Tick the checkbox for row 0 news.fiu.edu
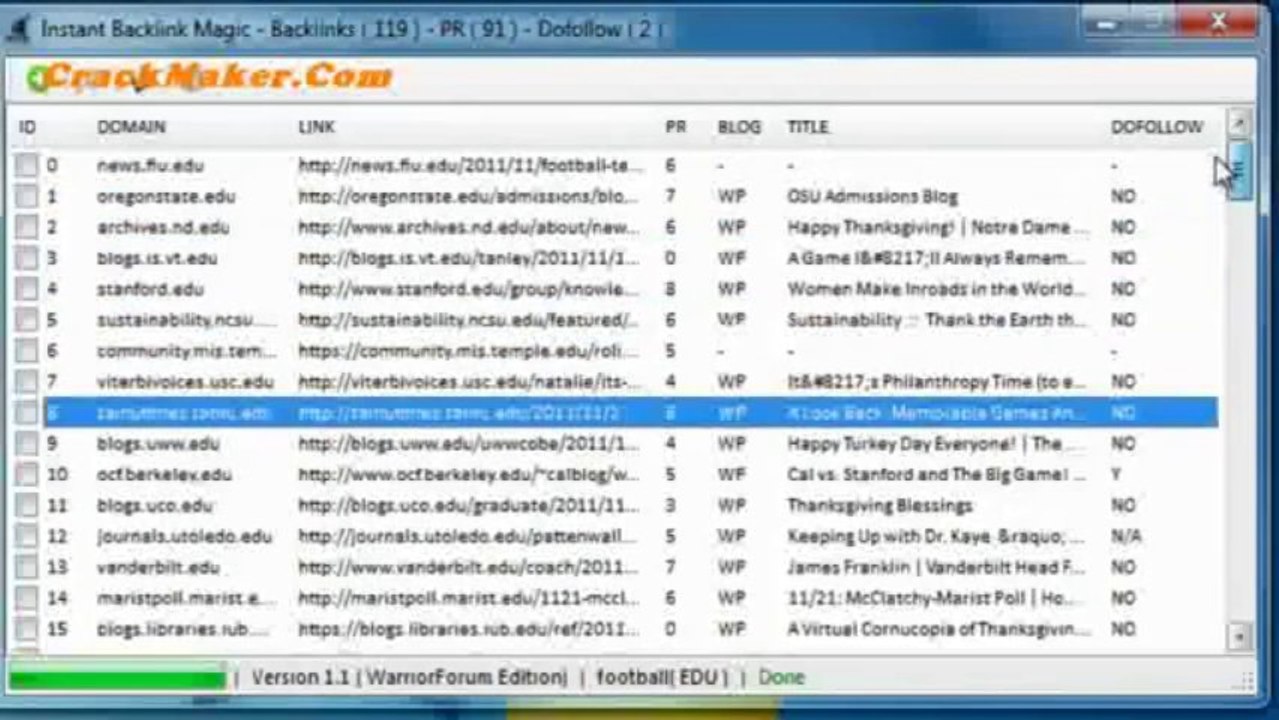 [26, 165]
